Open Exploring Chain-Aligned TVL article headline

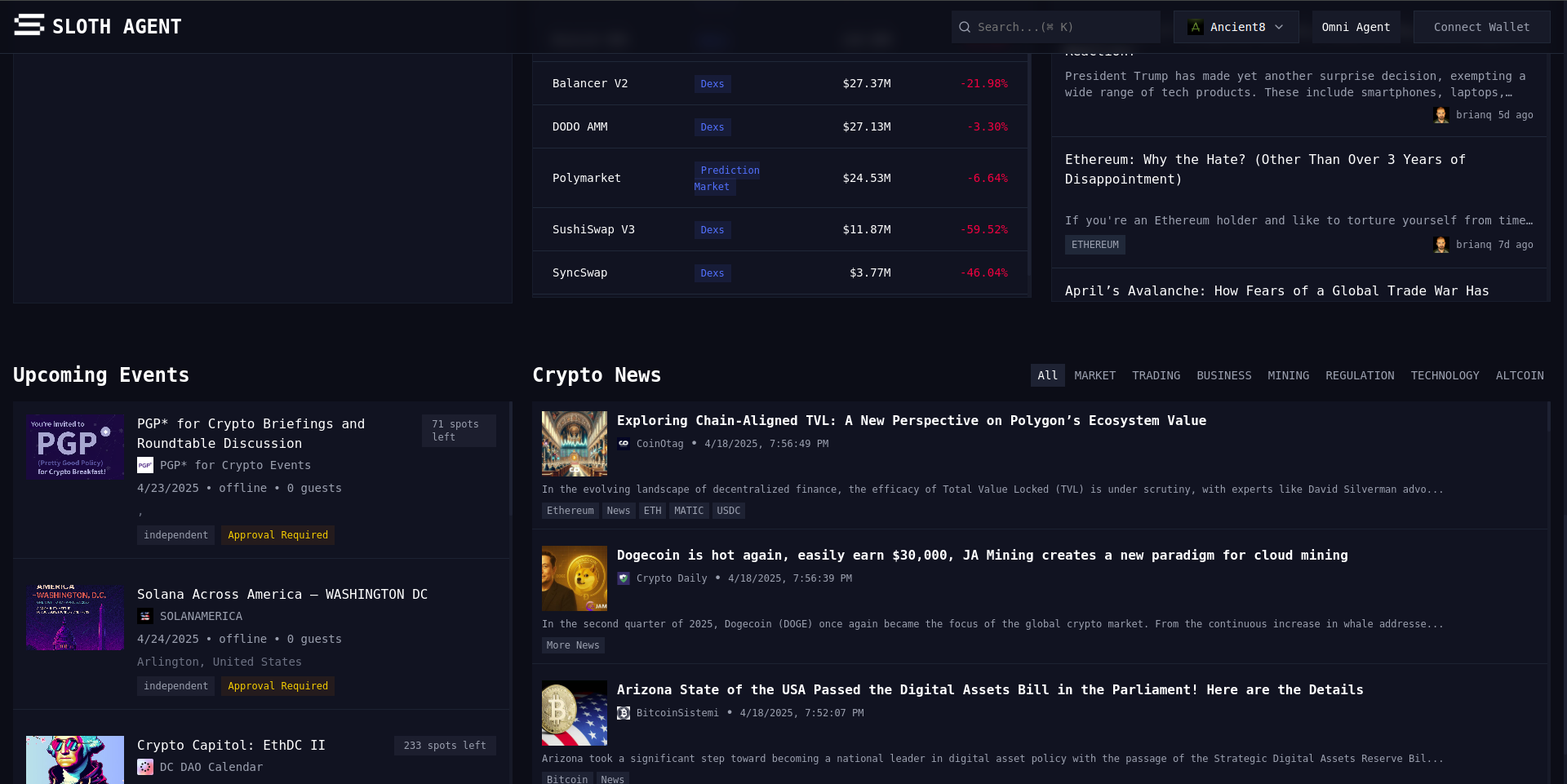(912, 421)
